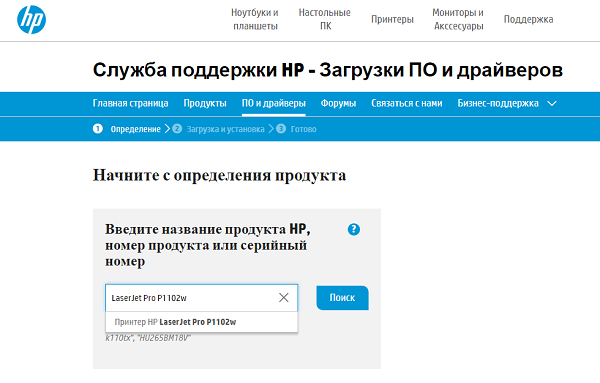This screenshot has width=600, height=383.
Task: Click the HP logo icon
Action: 31,20
